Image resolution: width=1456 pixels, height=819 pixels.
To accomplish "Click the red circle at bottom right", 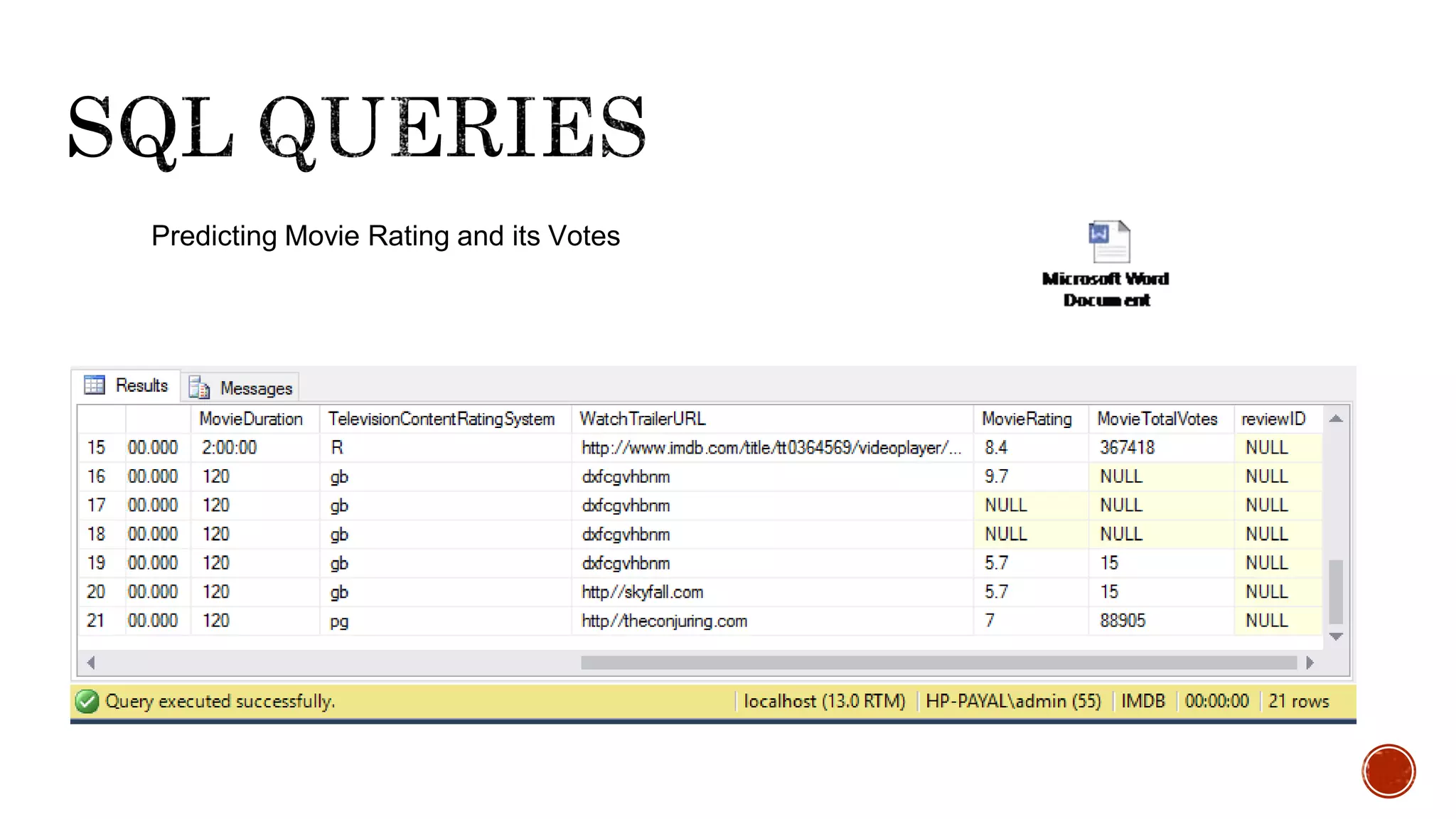I will [1388, 771].
